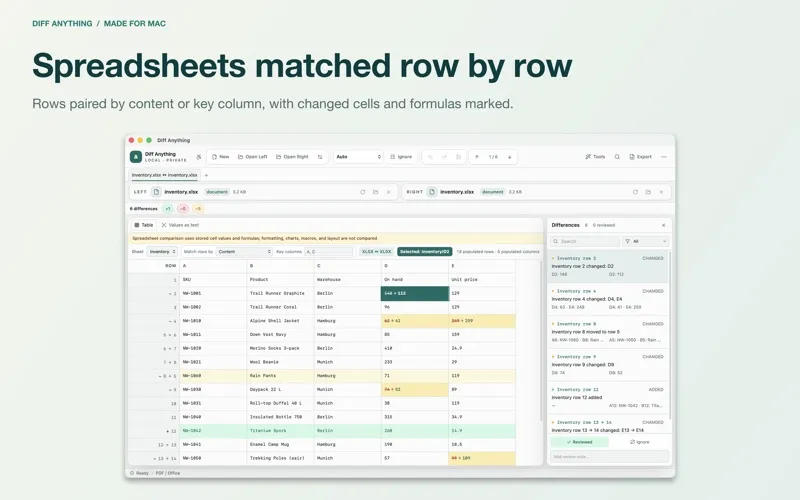Select the changed cell 249 → 259
This screenshot has height=500, width=800.
tap(482, 321)
